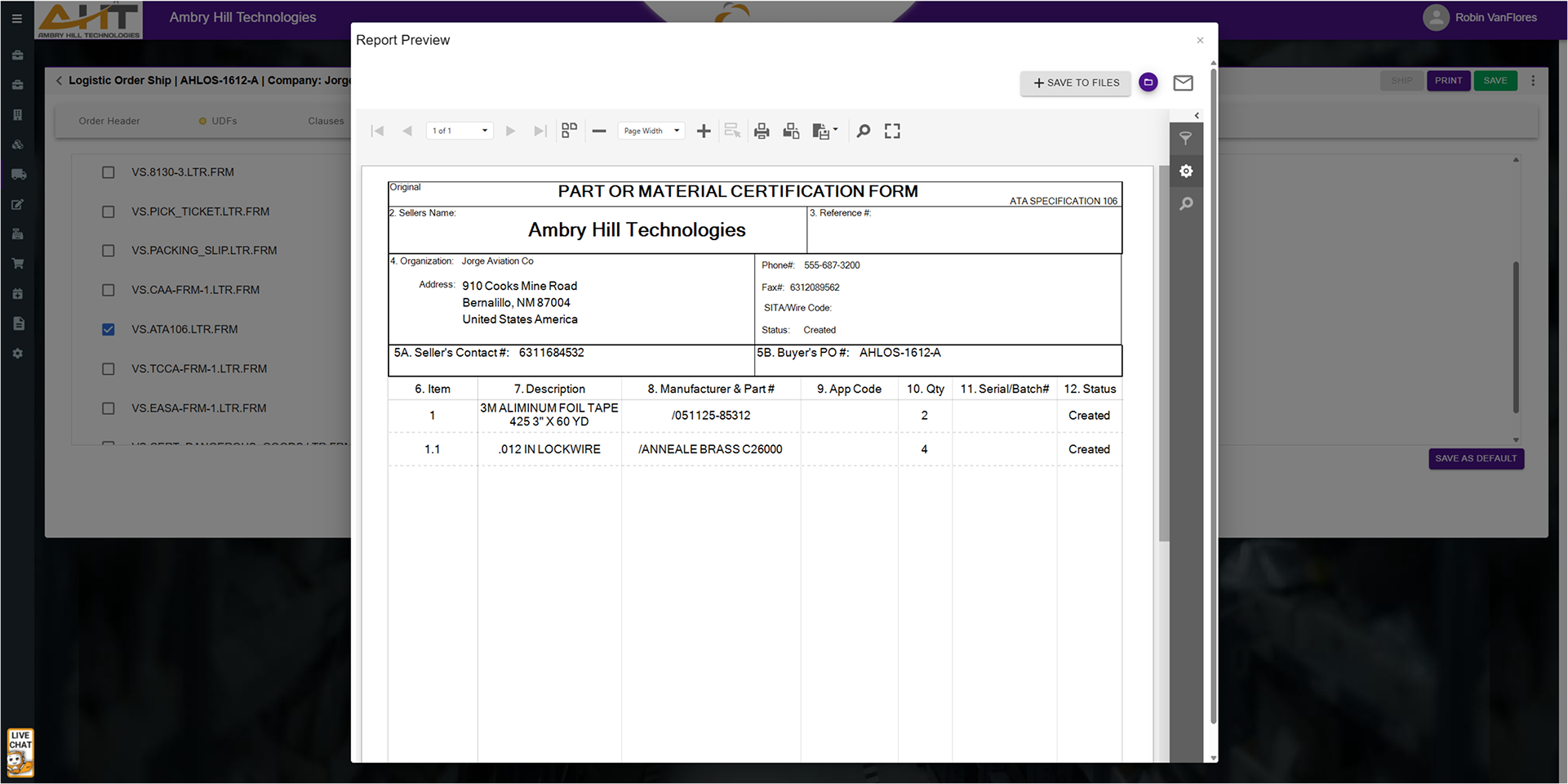Expand the Export To dropdown arrow

835,130
